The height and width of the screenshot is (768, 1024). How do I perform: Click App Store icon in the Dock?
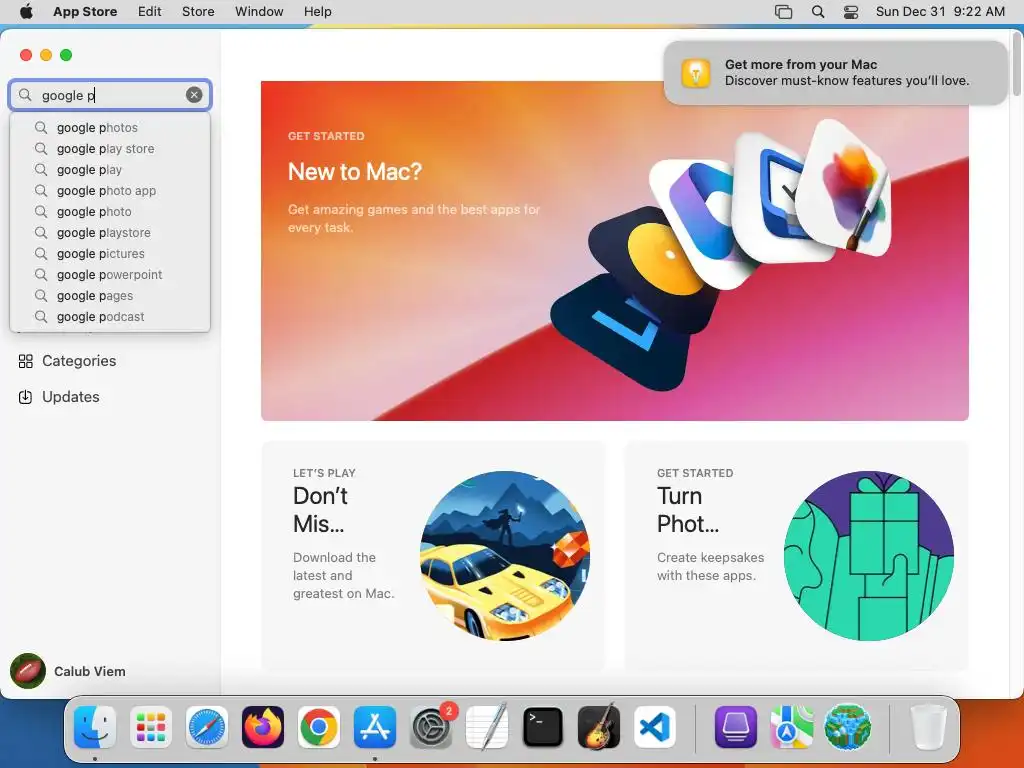coord(375,727)
